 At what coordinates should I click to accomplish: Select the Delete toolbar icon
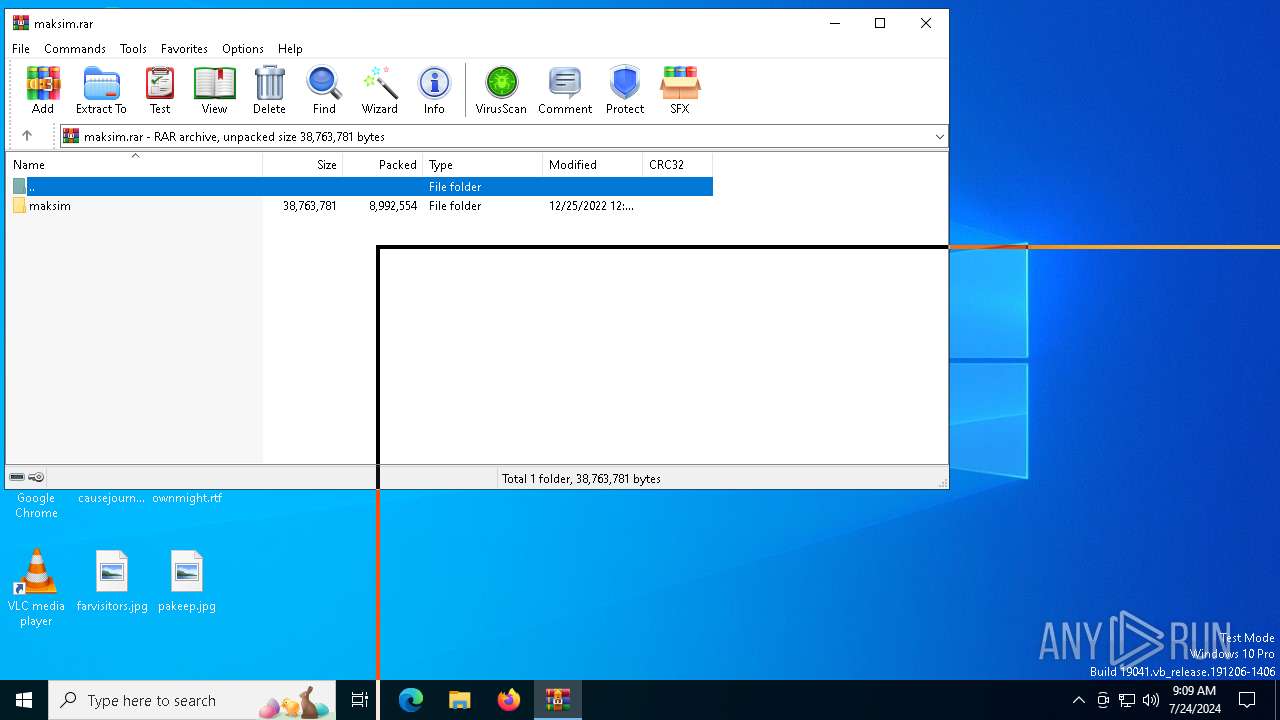tap(269, 91)
